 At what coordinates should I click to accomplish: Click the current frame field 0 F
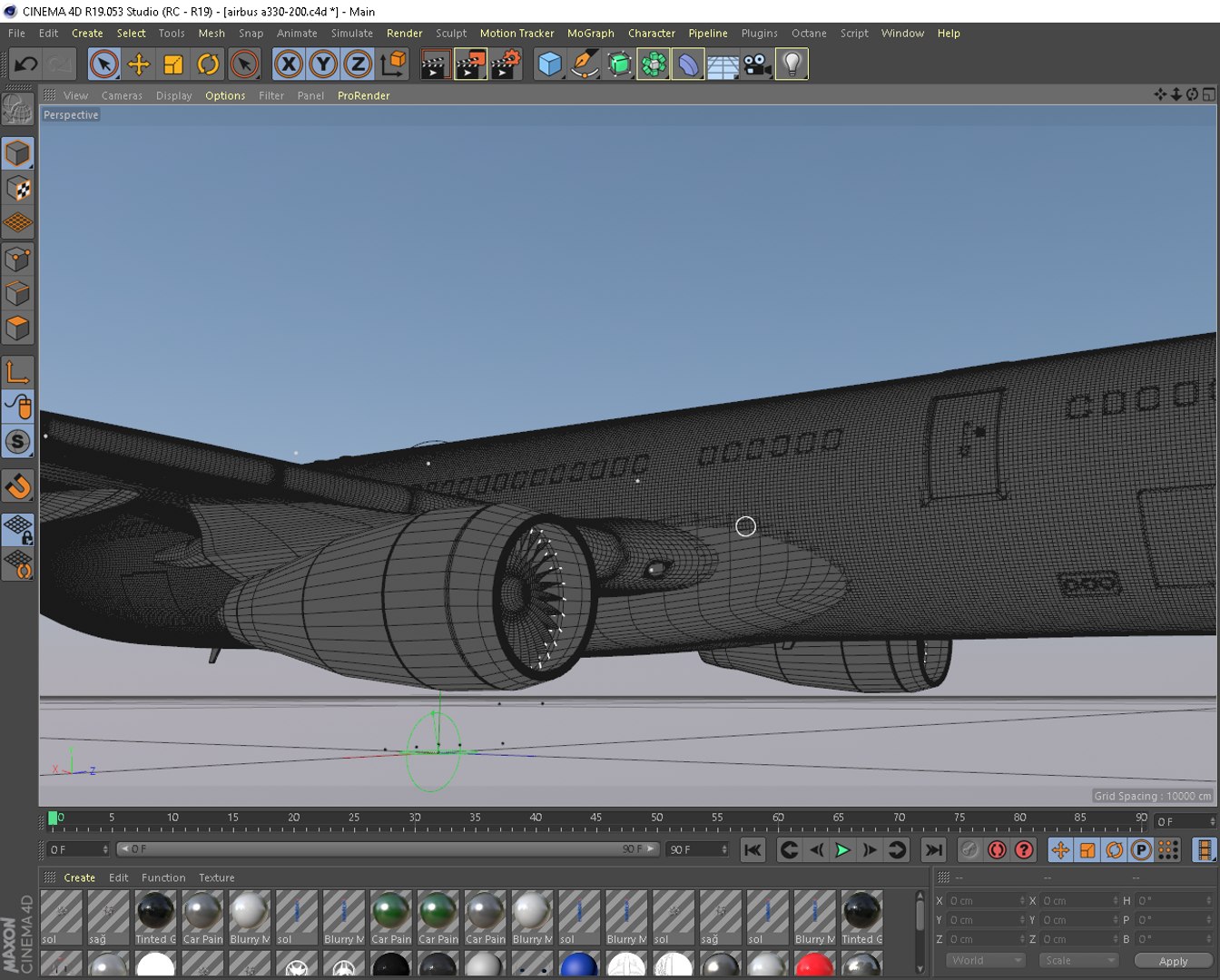click(78, 849)
